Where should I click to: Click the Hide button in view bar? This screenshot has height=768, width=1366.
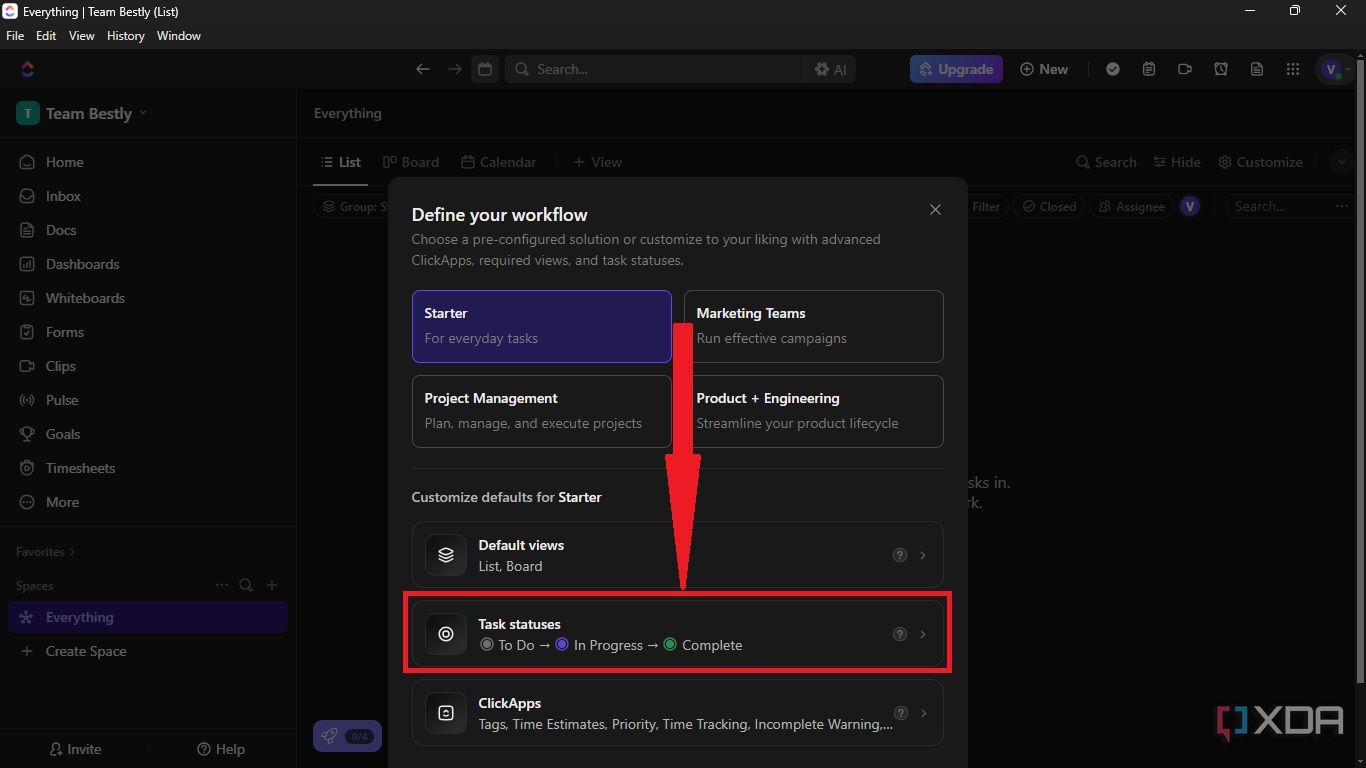[1177, 162]
